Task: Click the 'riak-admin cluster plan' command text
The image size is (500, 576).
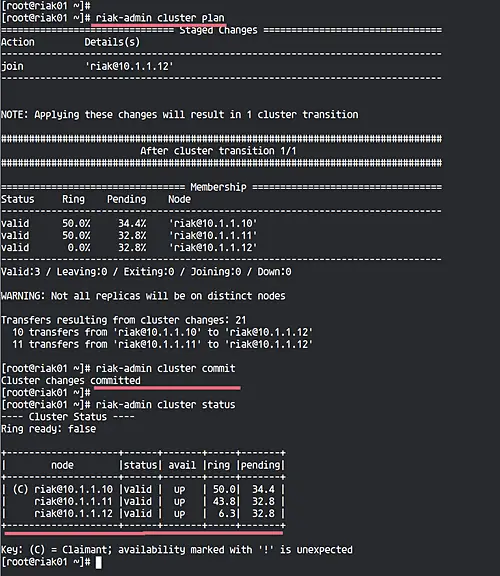Action: (160, 18)
